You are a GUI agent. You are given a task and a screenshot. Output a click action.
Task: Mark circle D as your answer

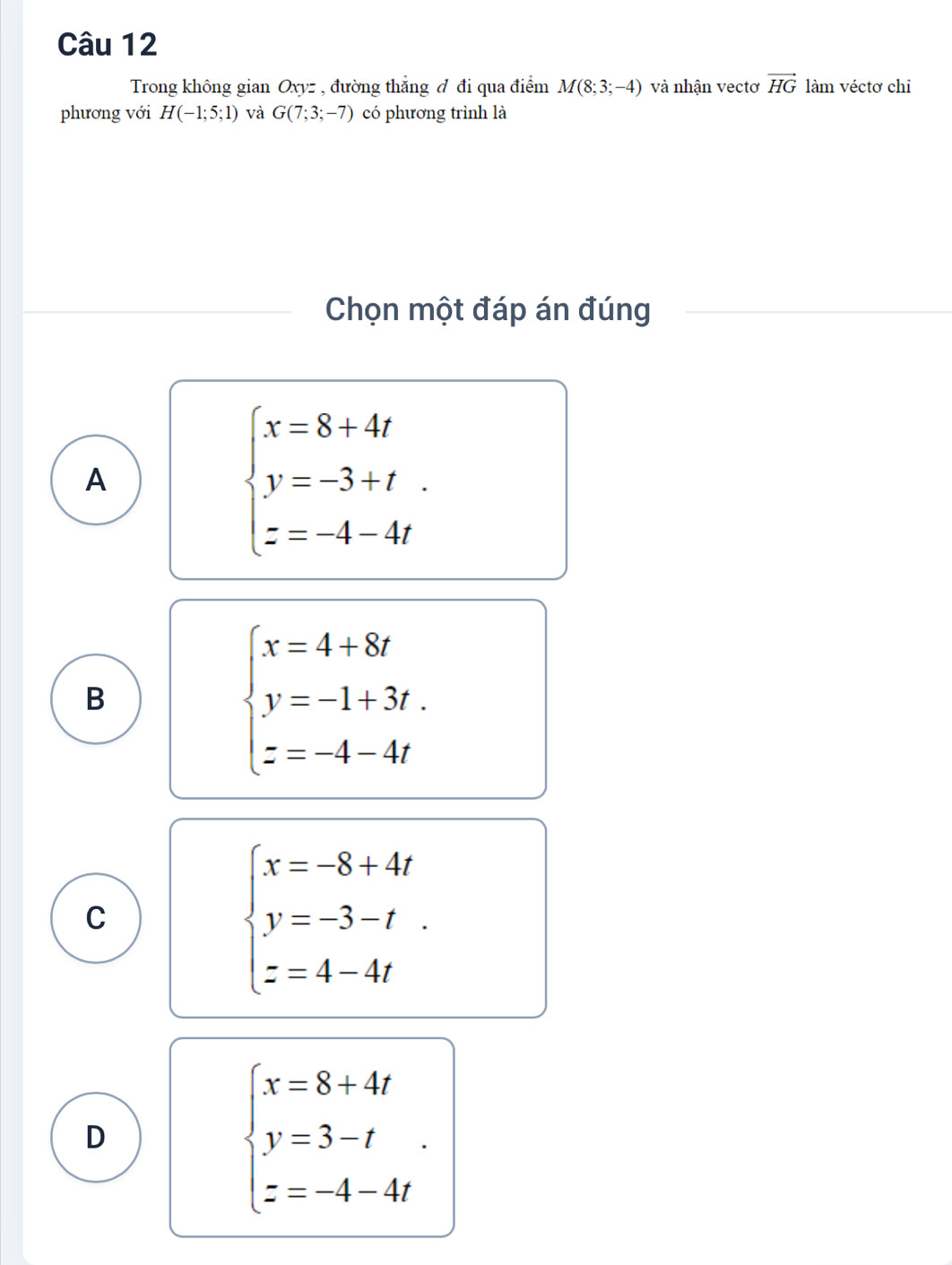point(96,1137)
